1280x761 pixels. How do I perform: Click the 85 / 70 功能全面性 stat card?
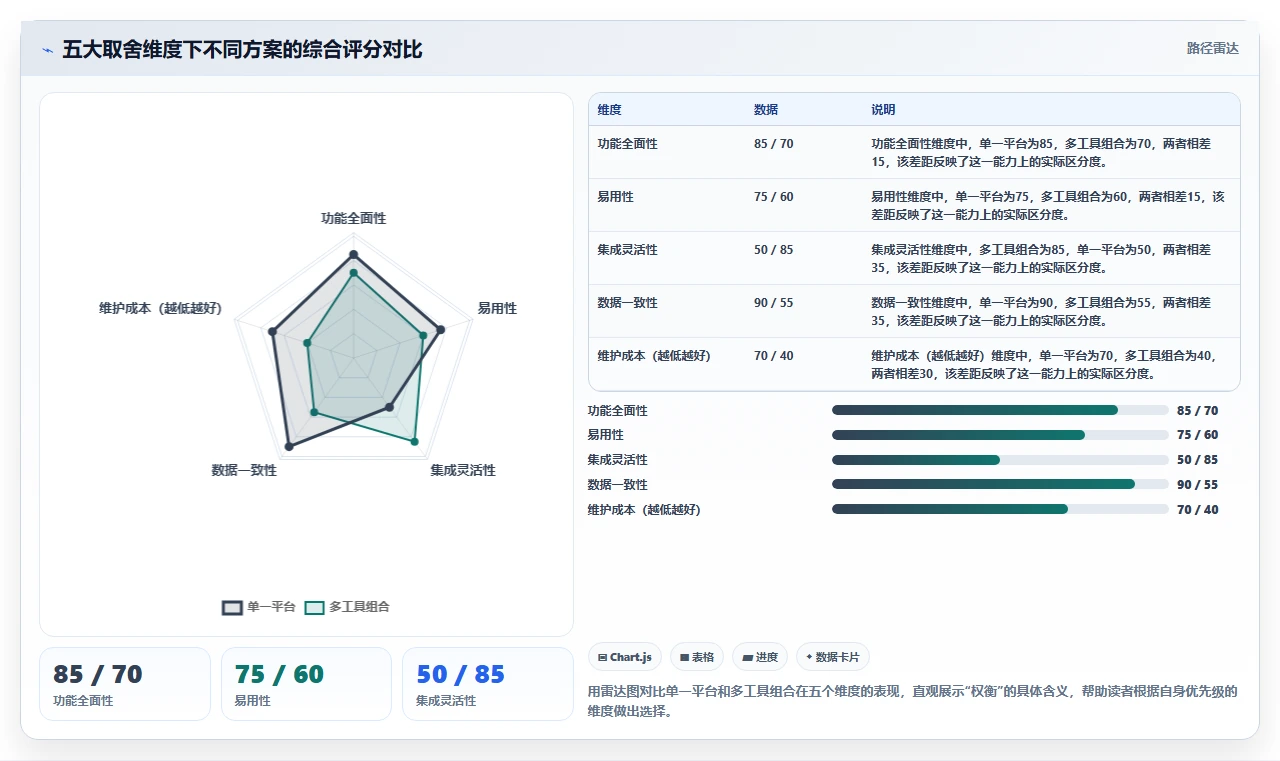click(125, 684)
